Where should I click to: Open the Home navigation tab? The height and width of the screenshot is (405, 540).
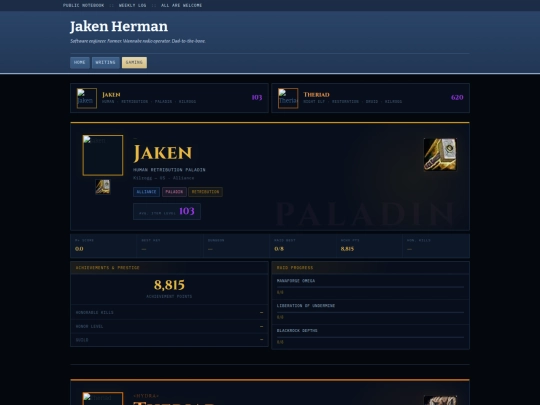(80, 63)
